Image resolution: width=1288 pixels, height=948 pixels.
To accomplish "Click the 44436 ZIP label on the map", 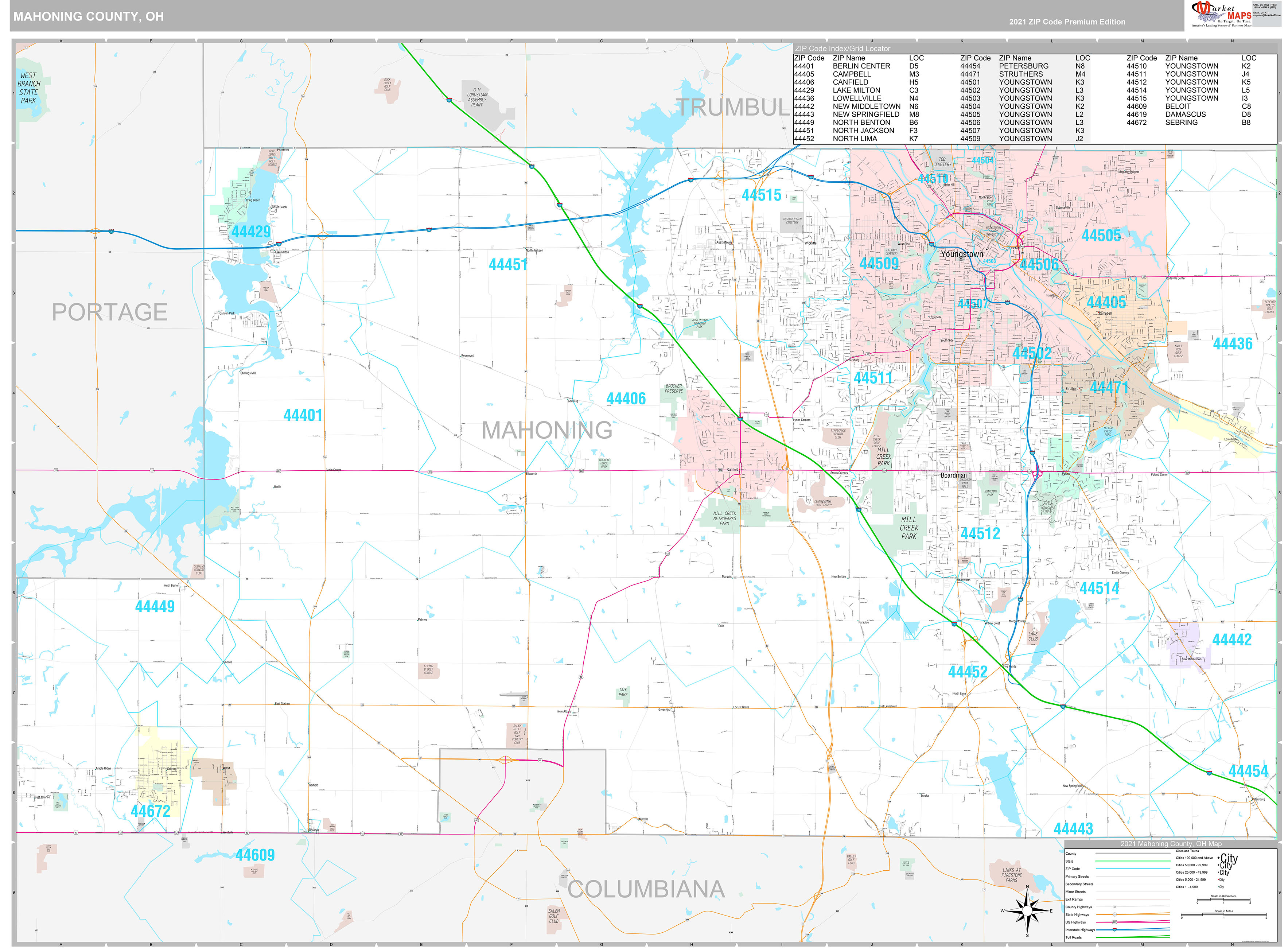I will tap(1232, 344).
